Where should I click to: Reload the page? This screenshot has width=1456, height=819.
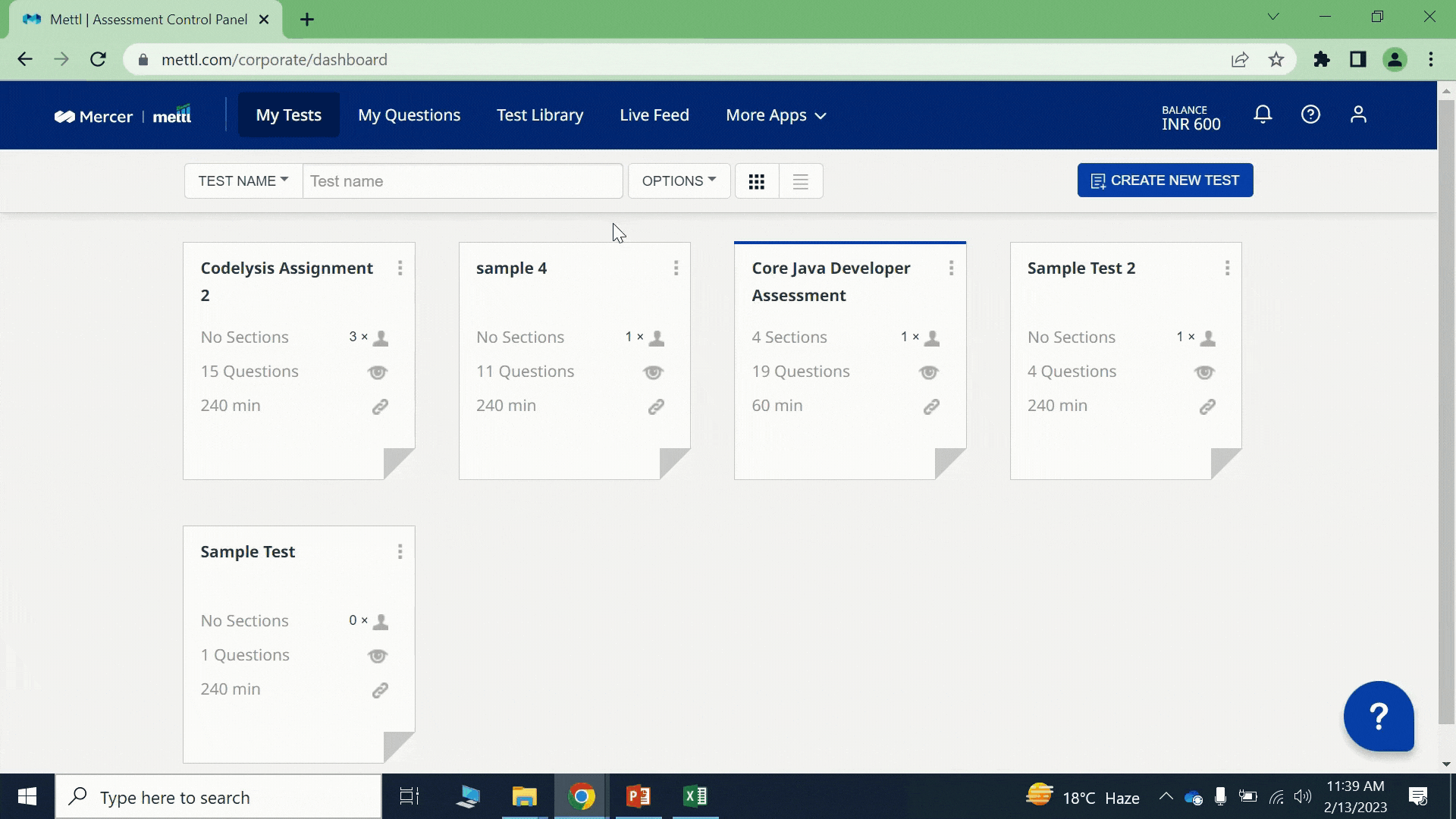click(98, 59)
